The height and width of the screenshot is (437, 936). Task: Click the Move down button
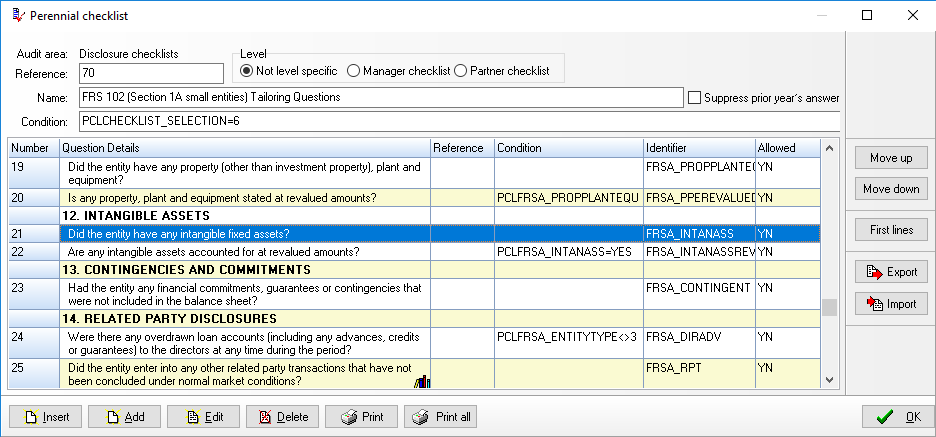click(x=891, y=189)
